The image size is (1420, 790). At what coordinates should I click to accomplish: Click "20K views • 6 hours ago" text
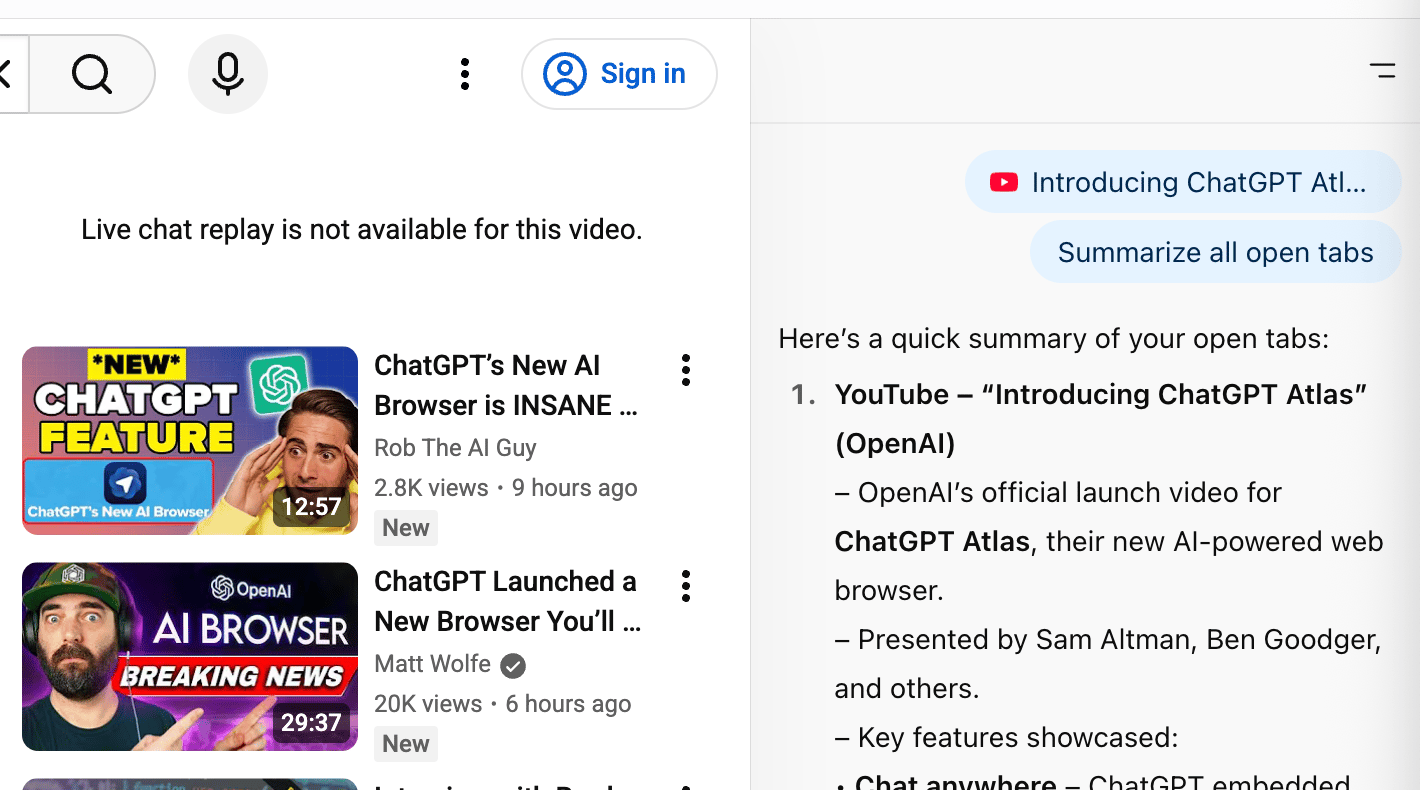(x=503, y=704)
